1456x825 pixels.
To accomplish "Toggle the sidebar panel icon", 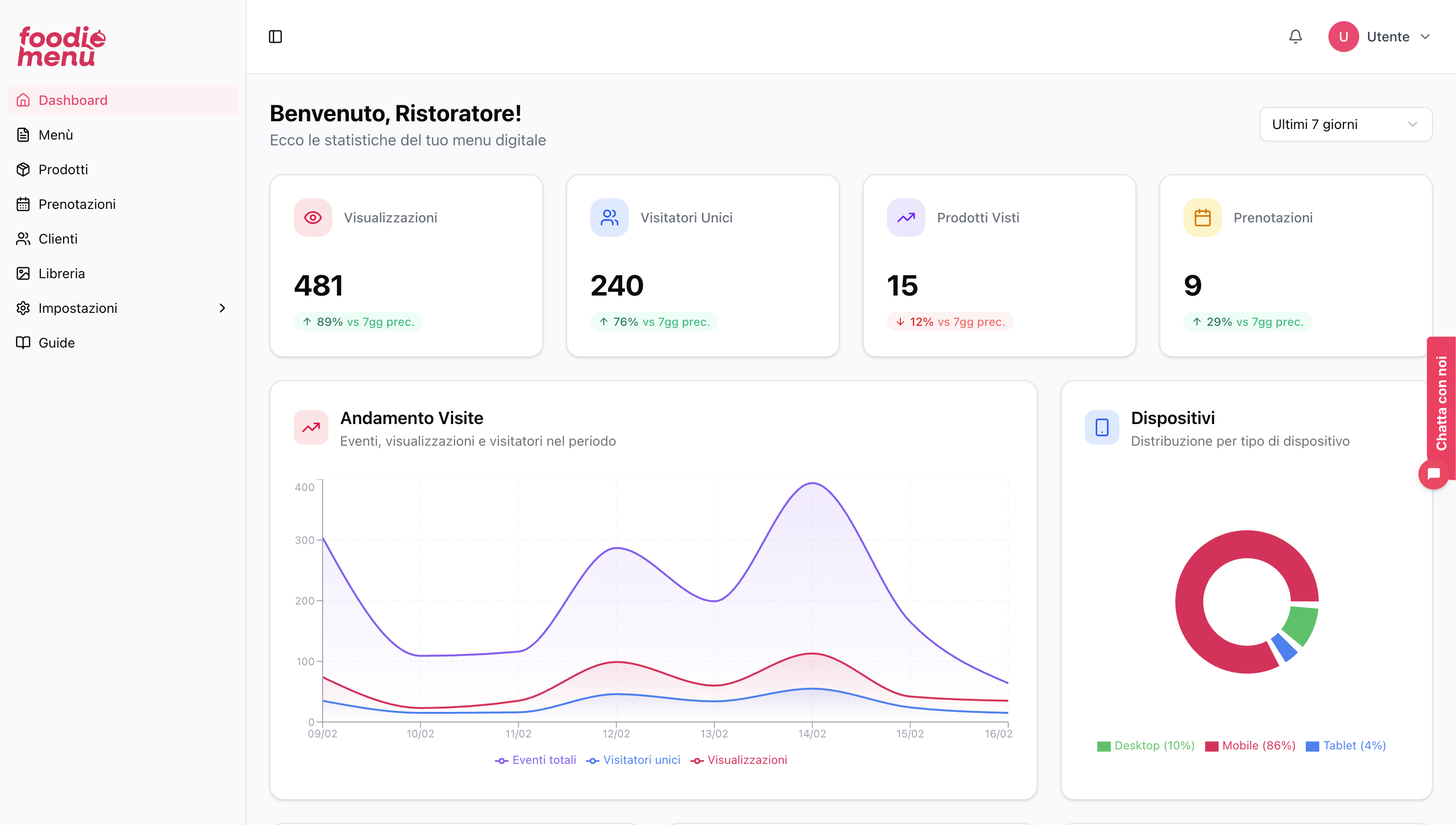I will [x=275, y=37].
